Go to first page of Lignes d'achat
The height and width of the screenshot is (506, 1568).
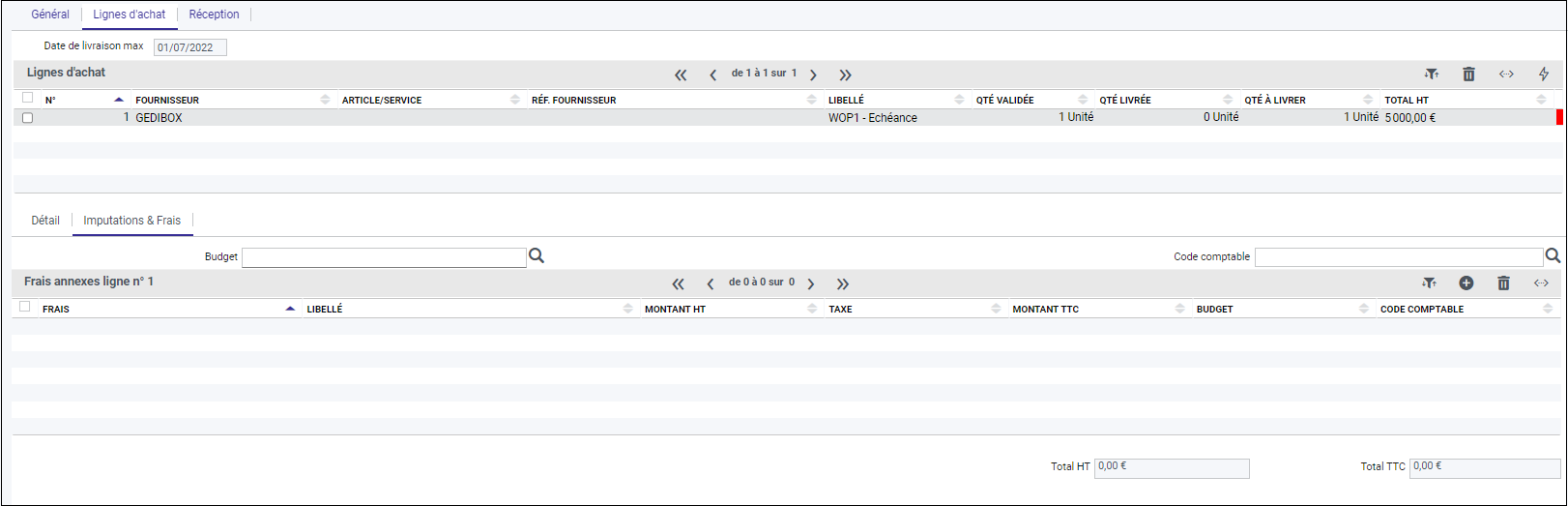click(681, 74)
